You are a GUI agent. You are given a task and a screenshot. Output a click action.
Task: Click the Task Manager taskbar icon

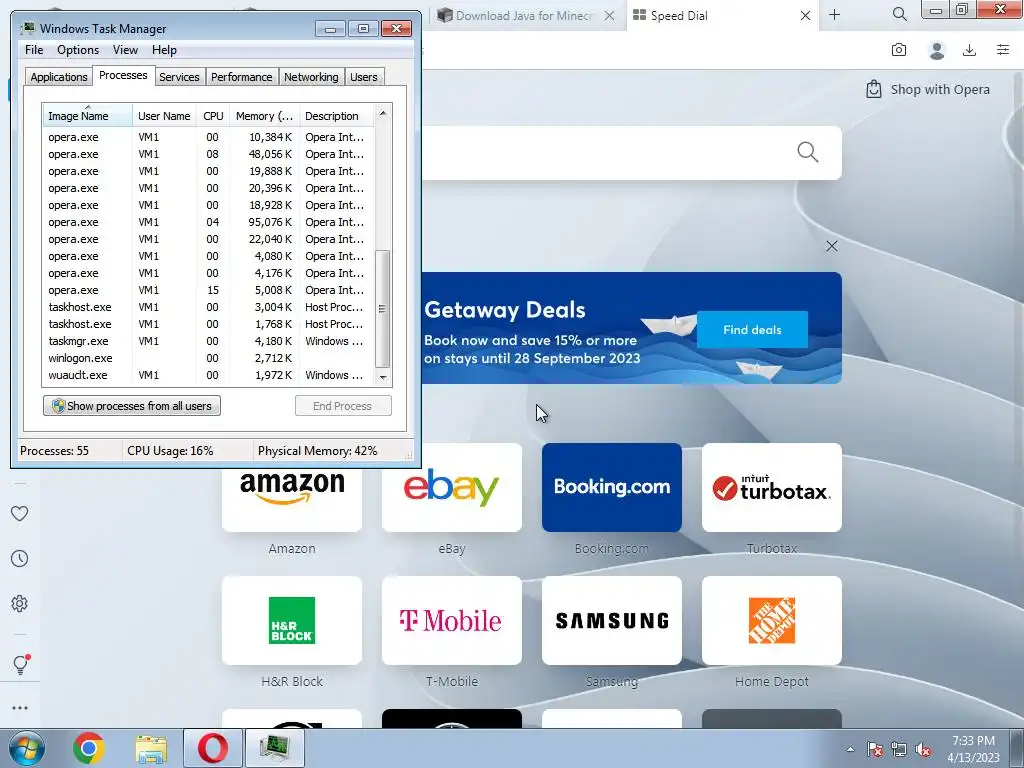point(274,748)
